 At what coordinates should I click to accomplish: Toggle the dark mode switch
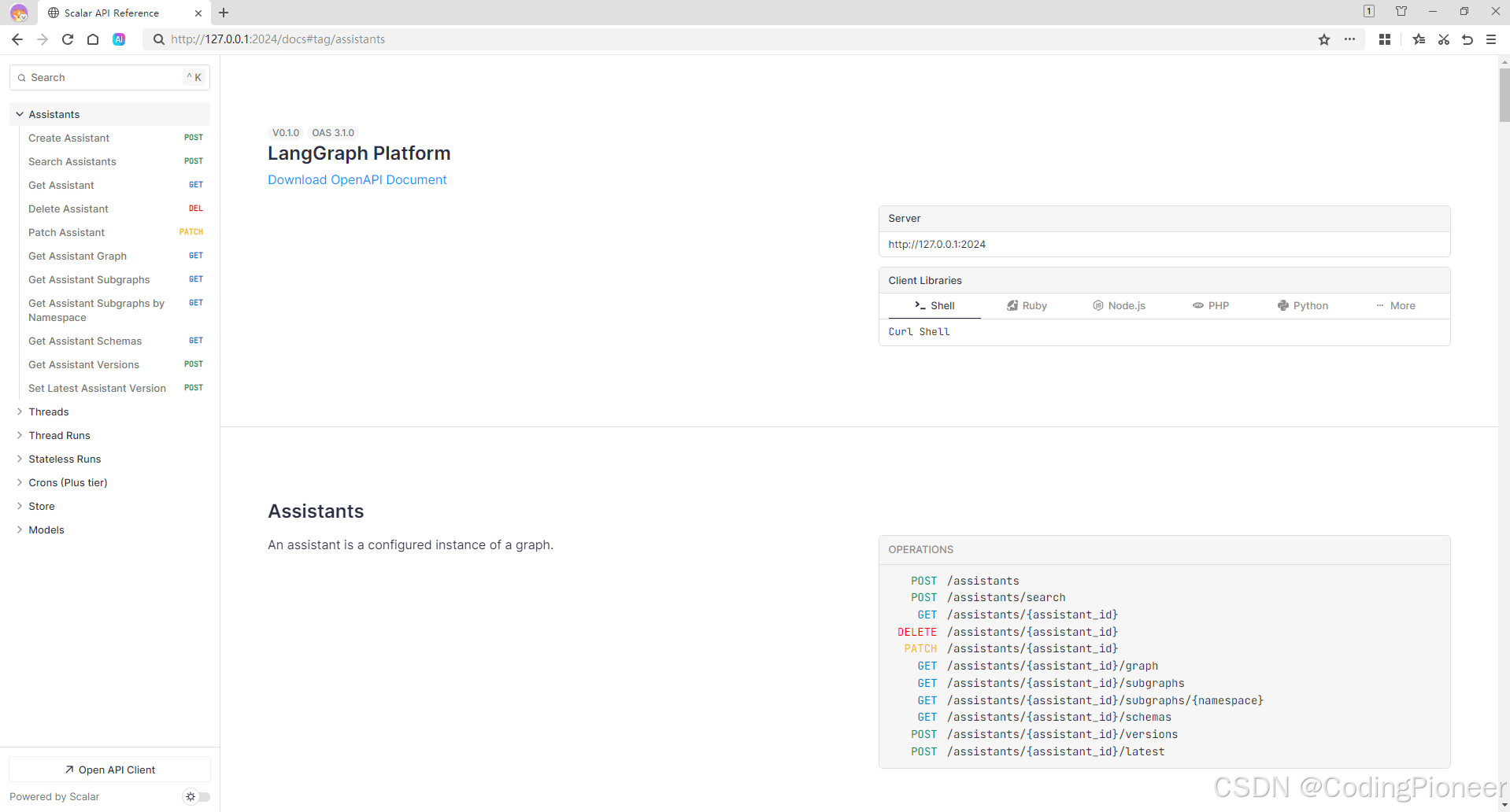197,796
